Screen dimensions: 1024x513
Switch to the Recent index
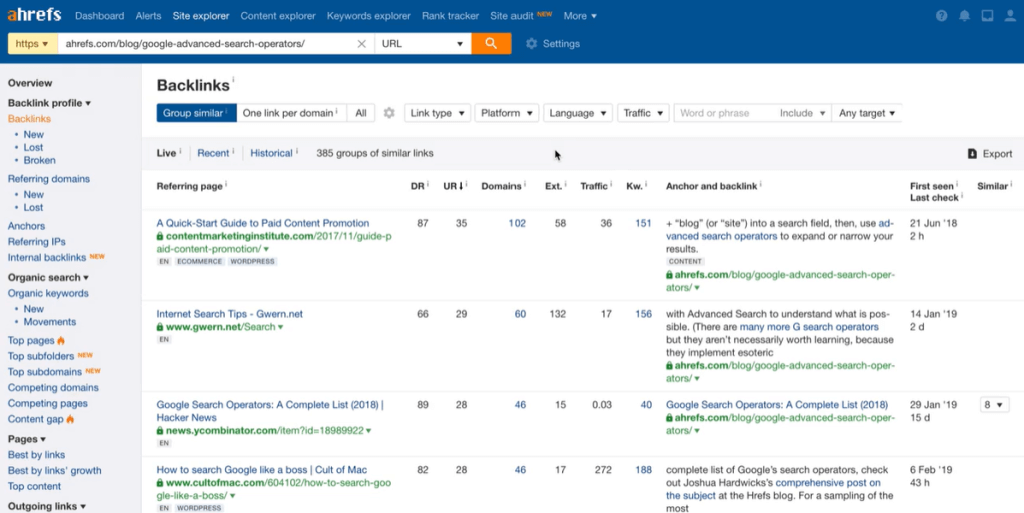click(x=213, y=153)
